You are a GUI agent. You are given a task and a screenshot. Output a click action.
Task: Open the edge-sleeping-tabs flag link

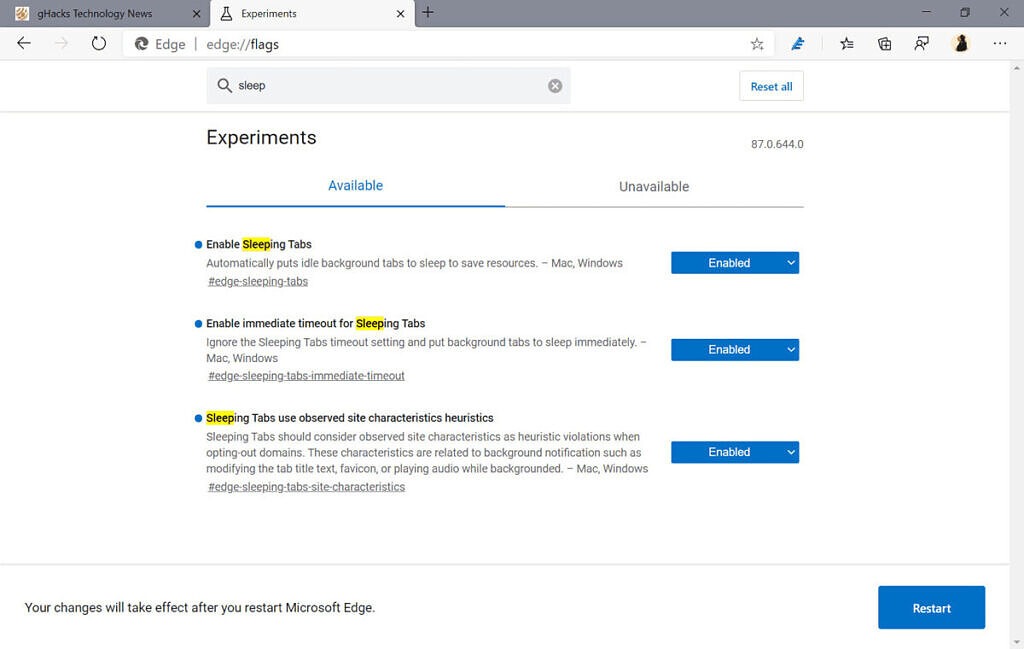tap(257, 281)
